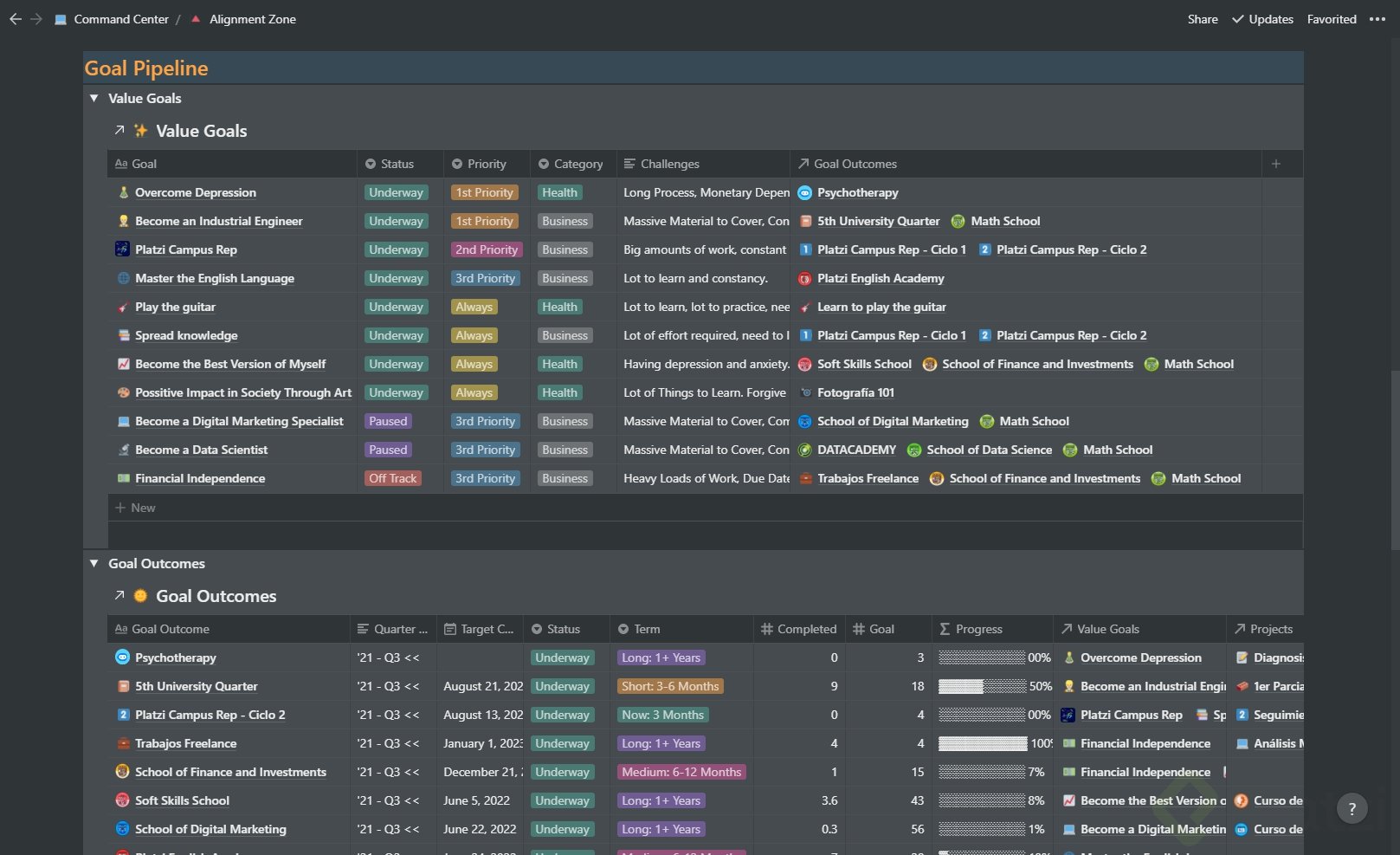1400x855 pixels.
Task: Open the Status column header in Value Goals
Action: (400, 164)
